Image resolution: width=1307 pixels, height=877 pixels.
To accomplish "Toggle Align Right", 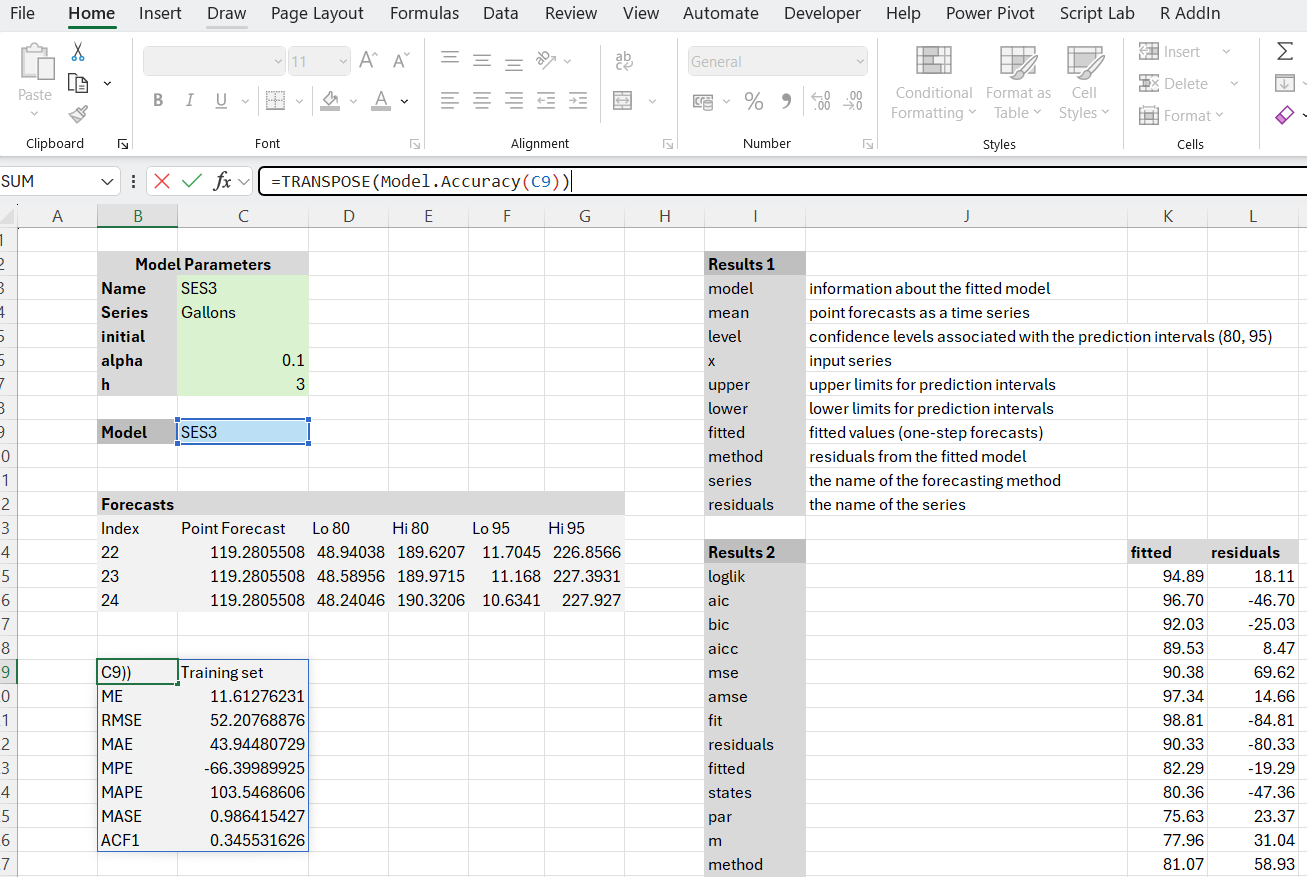I will coord(513,101).
